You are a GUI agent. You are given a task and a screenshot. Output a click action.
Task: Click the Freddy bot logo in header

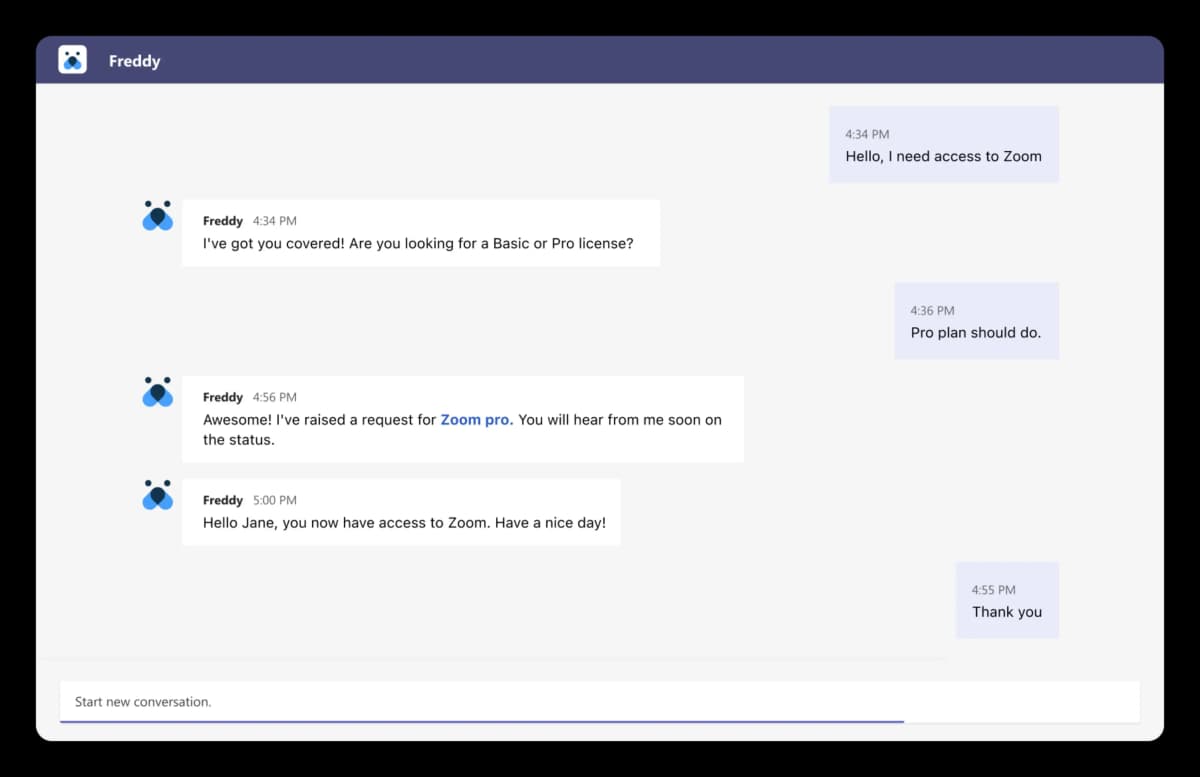click(72, 60)
